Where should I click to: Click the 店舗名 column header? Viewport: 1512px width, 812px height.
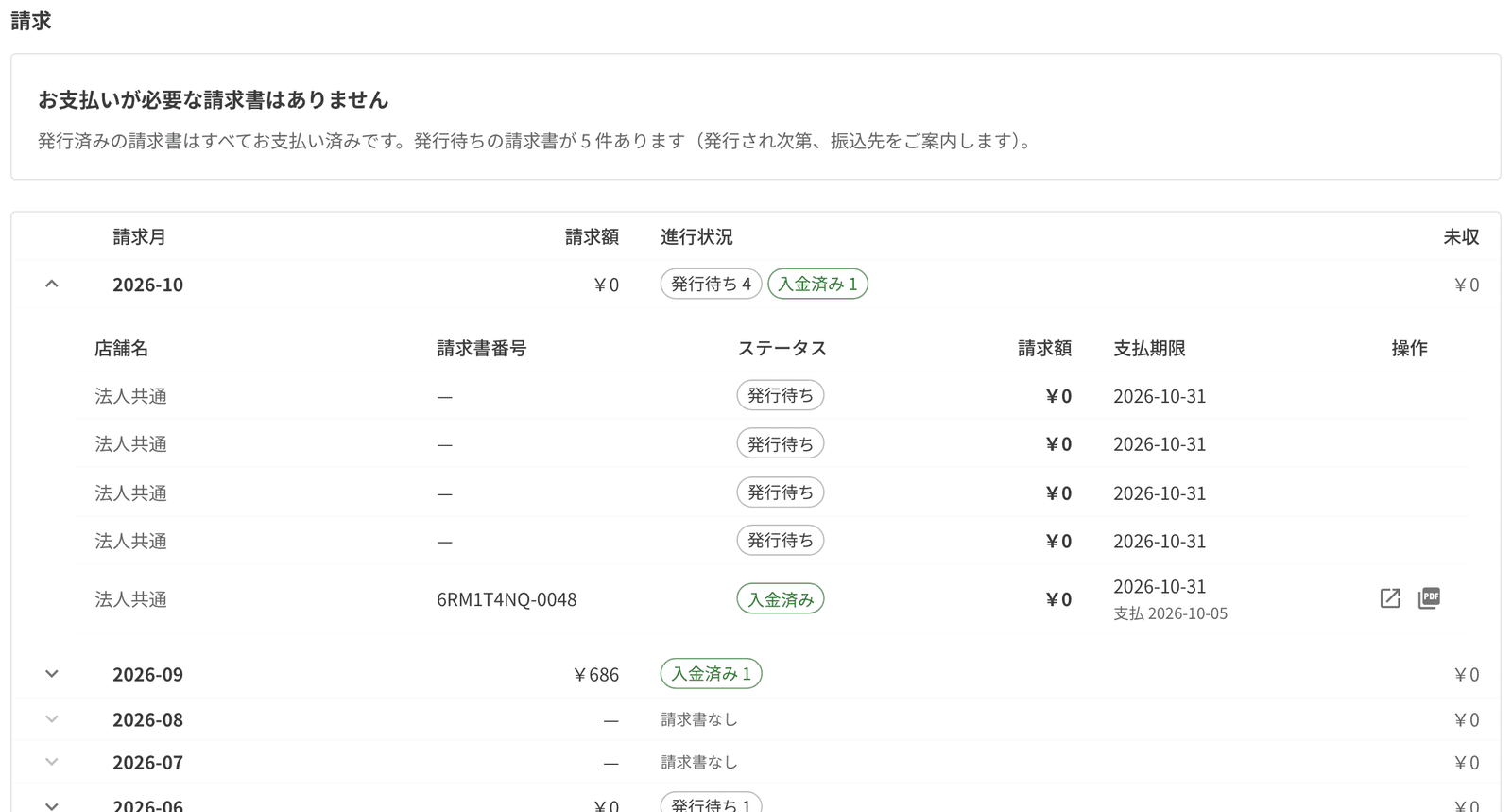click(x=121, y=348)
